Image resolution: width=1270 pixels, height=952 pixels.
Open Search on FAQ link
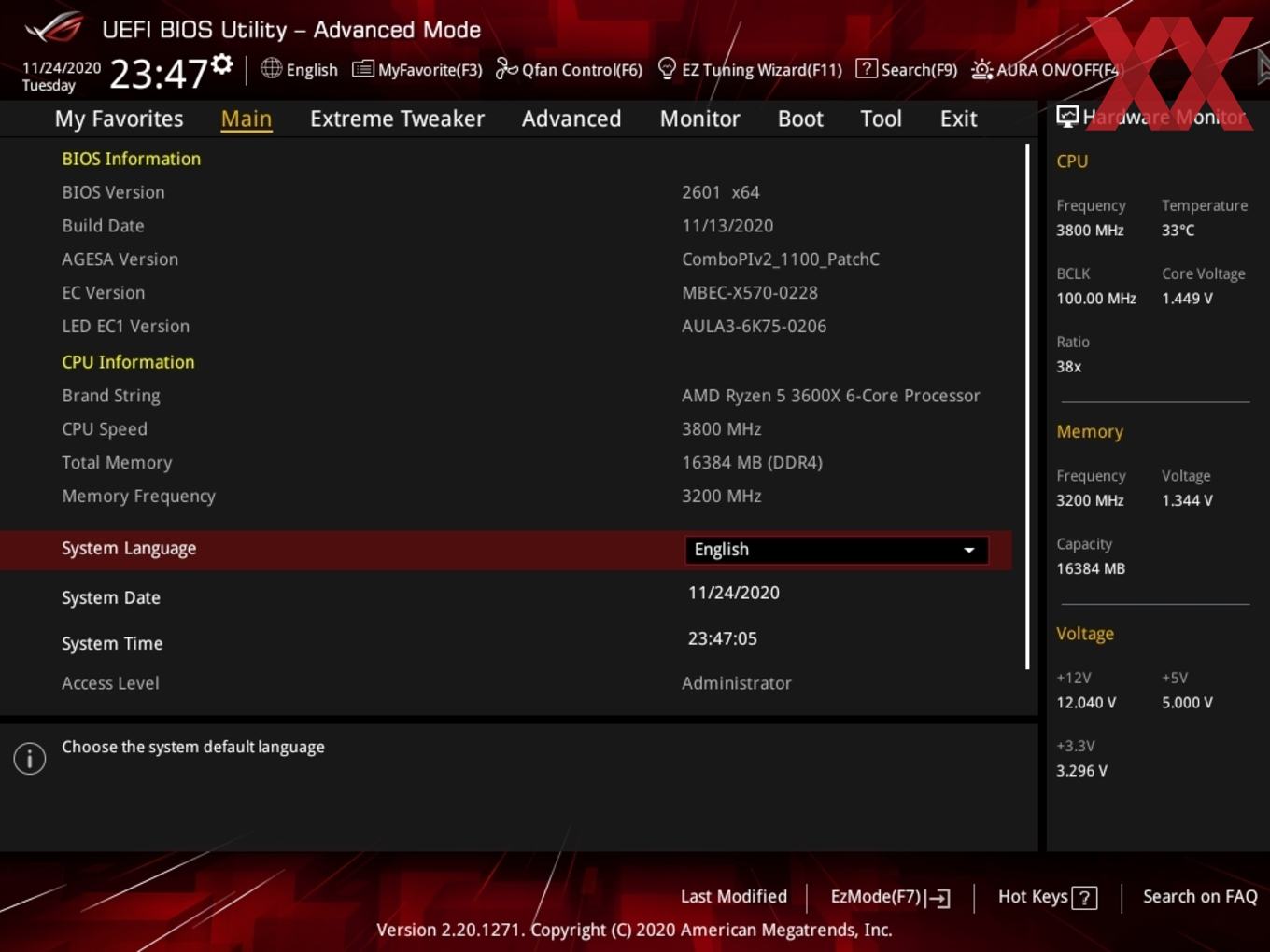pos(1200,896)
